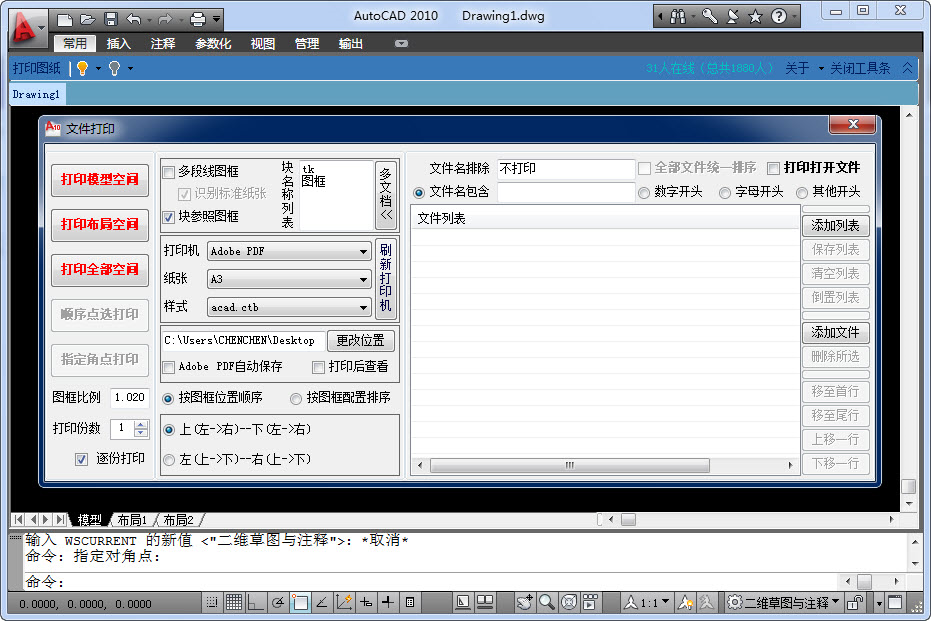Click the 图框比例 1.020 input field
The height and width of the screenshot is (621, 931).
click(129, 397)
